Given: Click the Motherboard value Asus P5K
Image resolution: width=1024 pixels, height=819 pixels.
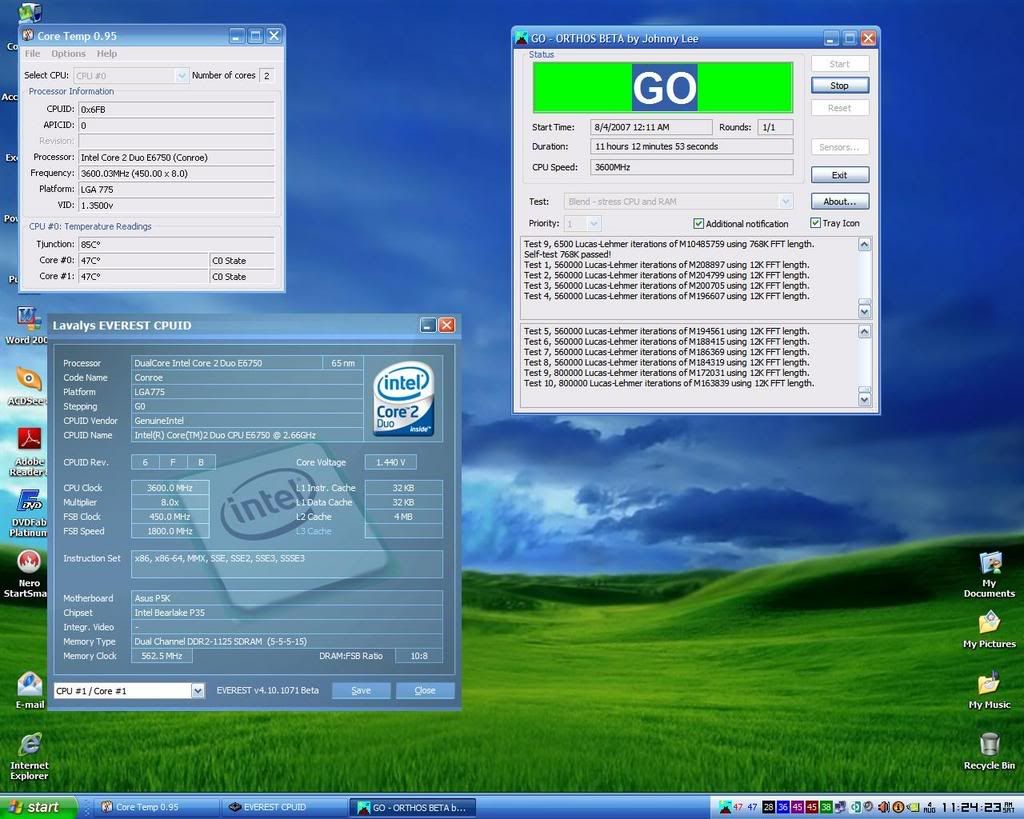Looking at the screenshot, I should [x=287, y=598].
